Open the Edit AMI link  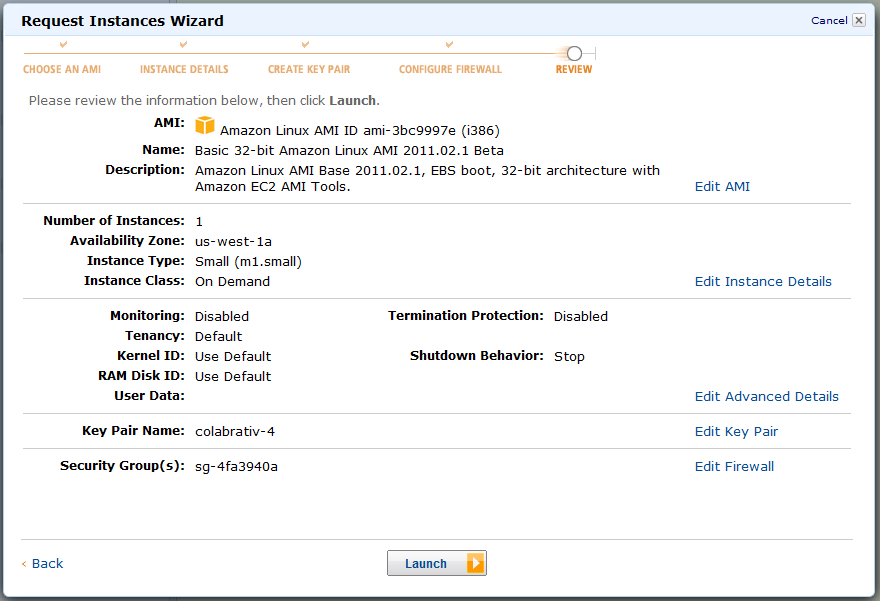click(x=722, y=186)
